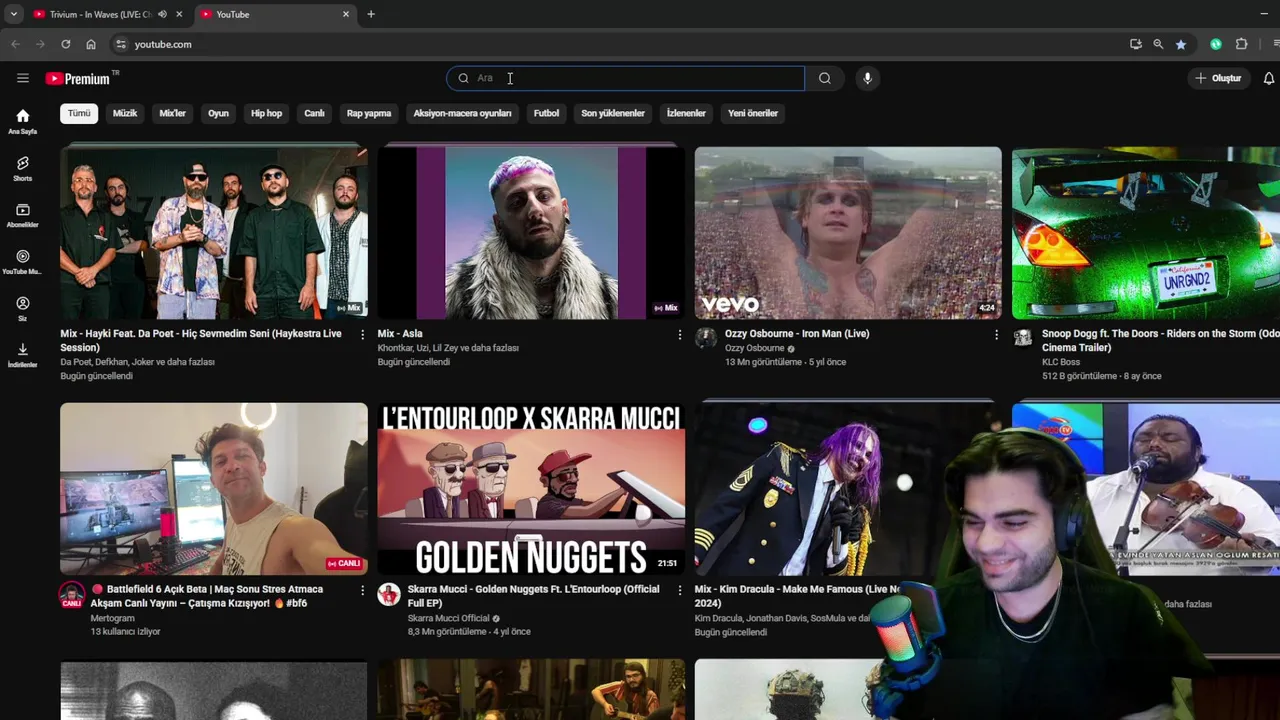Open site information icon beside youtube.com
This screenshot has width=1280, height=720.
[x=120, y=44]
